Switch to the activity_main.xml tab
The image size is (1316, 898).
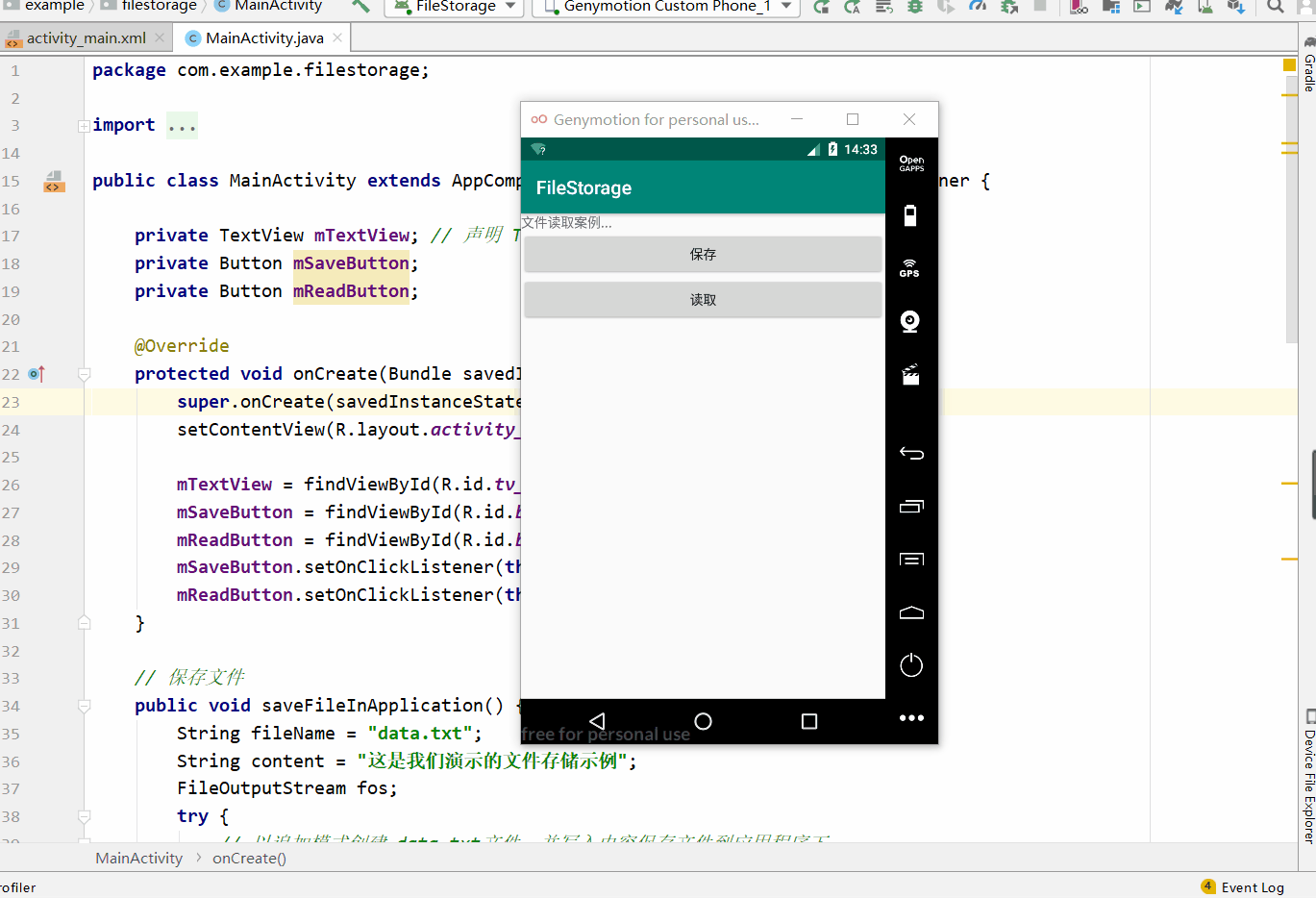coord(85,38)
